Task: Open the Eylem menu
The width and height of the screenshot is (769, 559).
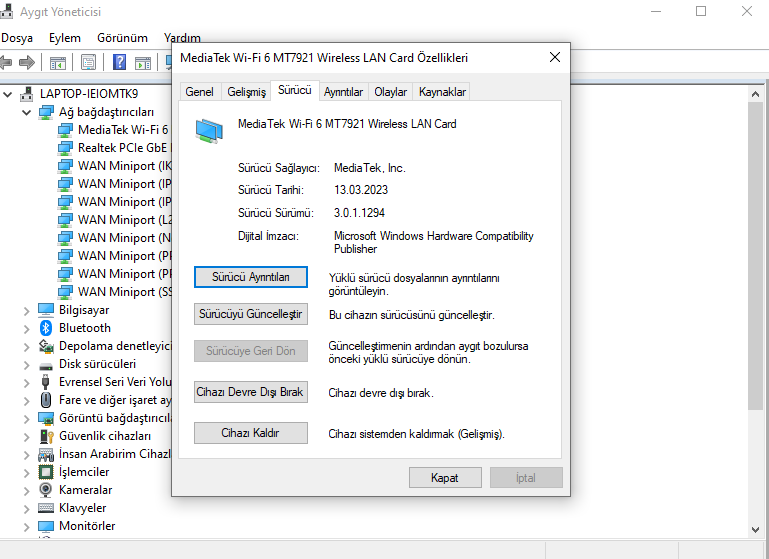Action: [65, 38]
